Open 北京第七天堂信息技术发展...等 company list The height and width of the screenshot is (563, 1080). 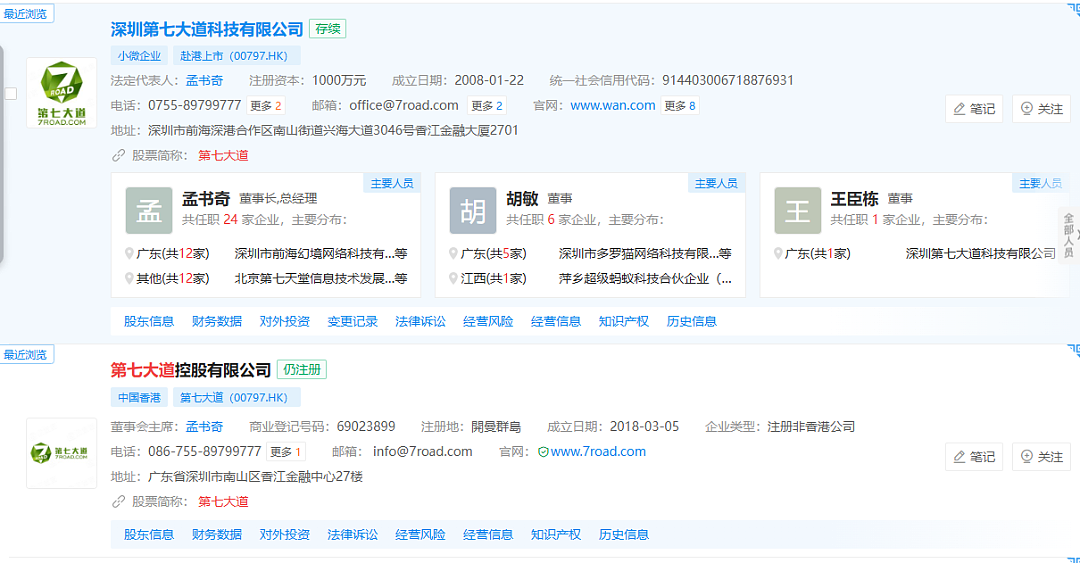[321, 278]
